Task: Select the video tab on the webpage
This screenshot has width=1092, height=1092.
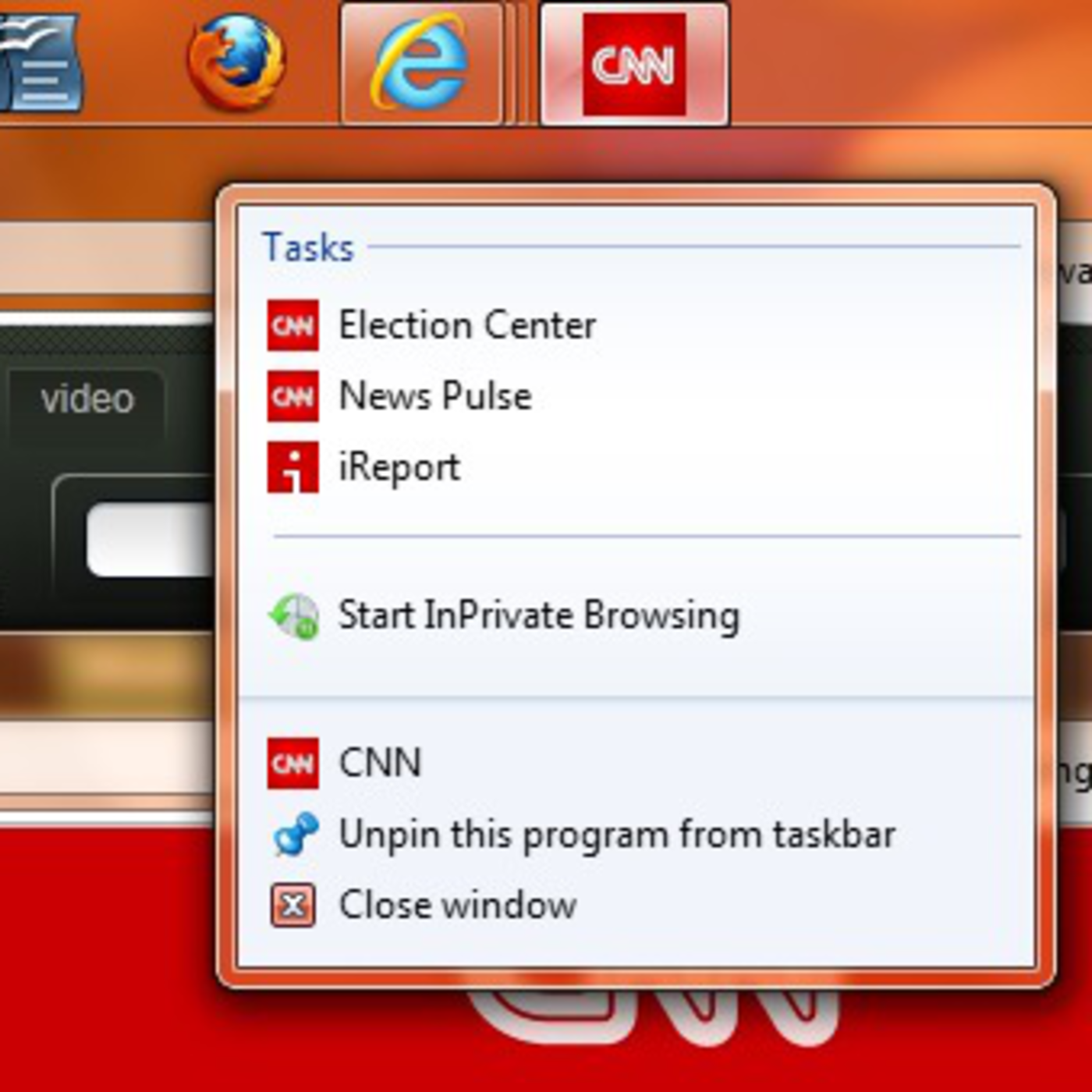Action: coord(87,400)
